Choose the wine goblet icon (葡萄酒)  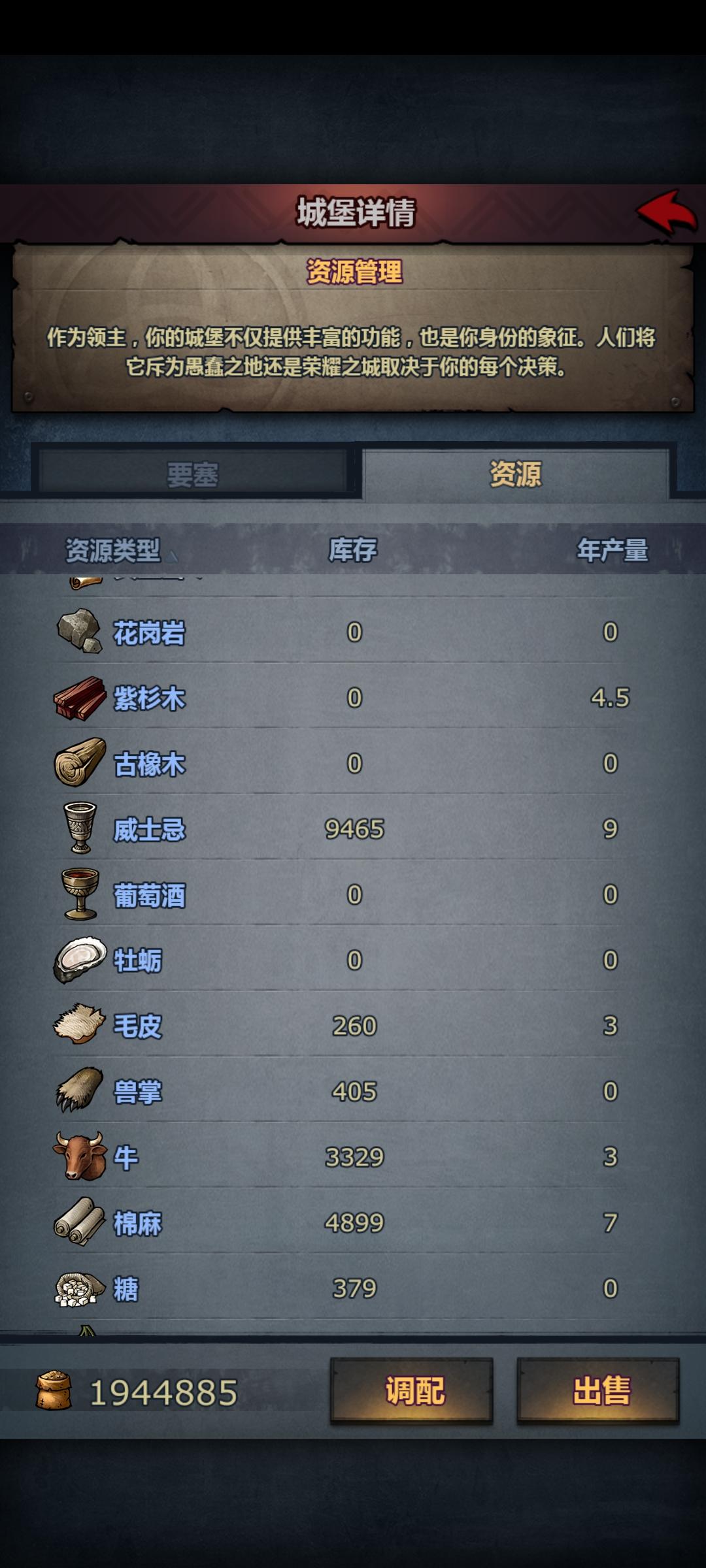(80, 894)
